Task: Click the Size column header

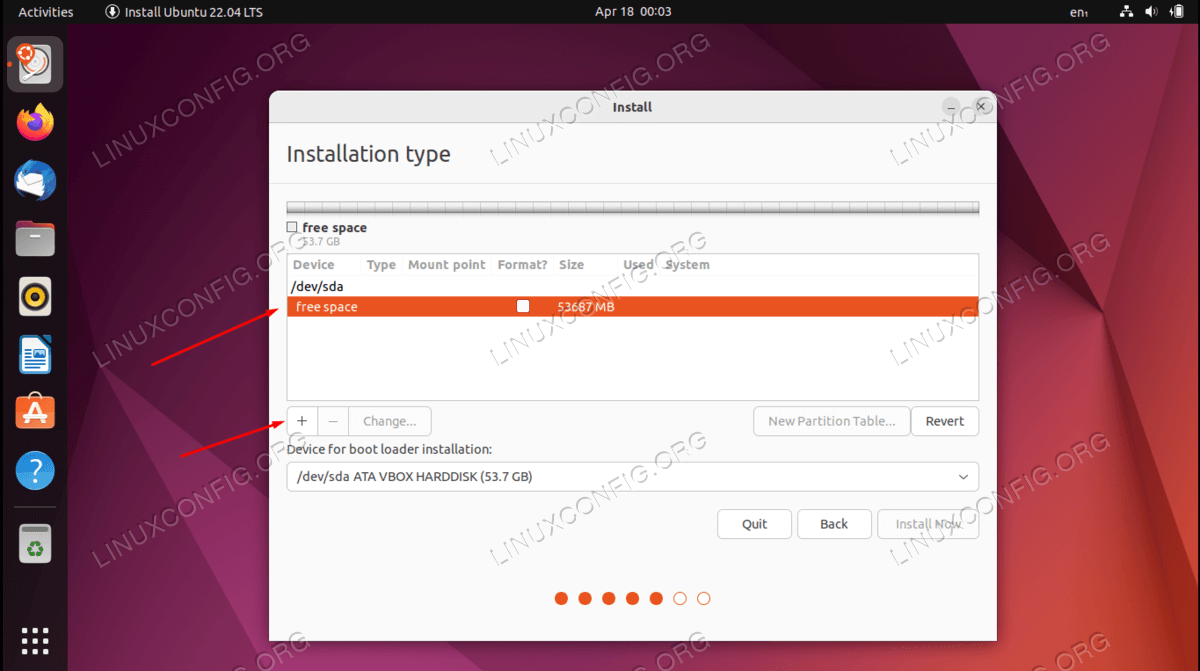Action: click(571, 265)
